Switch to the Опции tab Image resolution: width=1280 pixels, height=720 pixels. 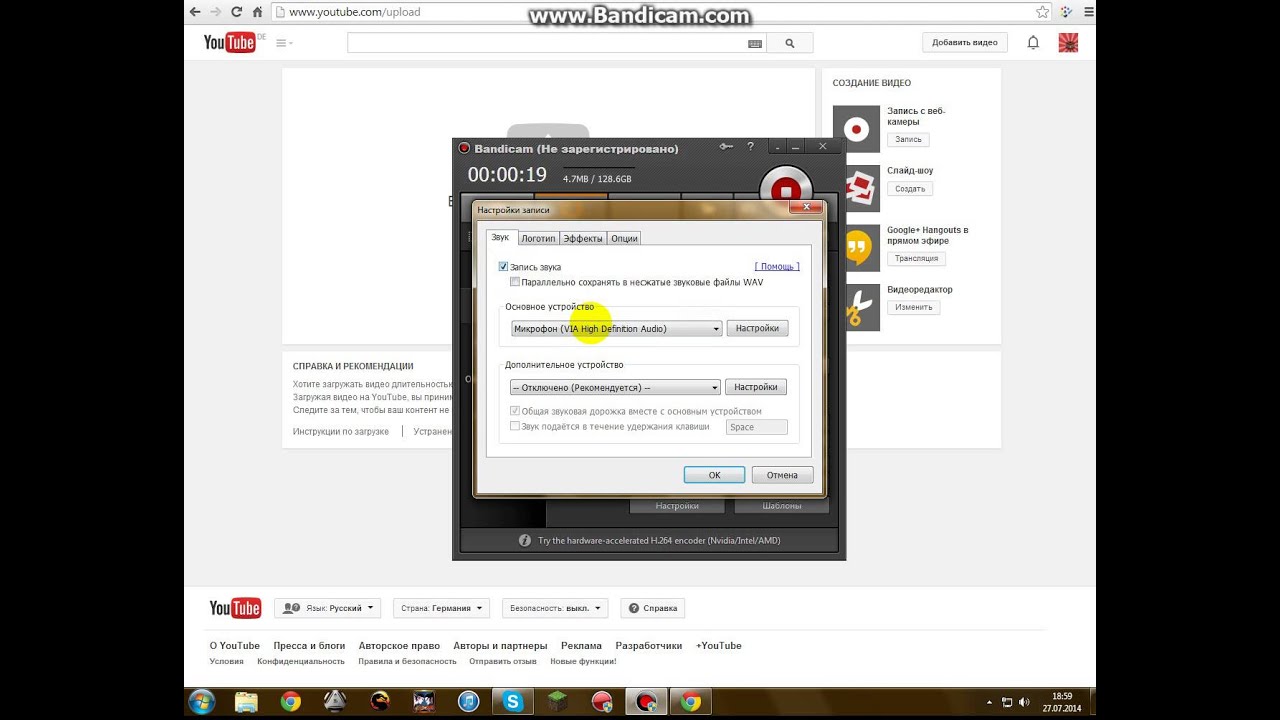(624, 238)
